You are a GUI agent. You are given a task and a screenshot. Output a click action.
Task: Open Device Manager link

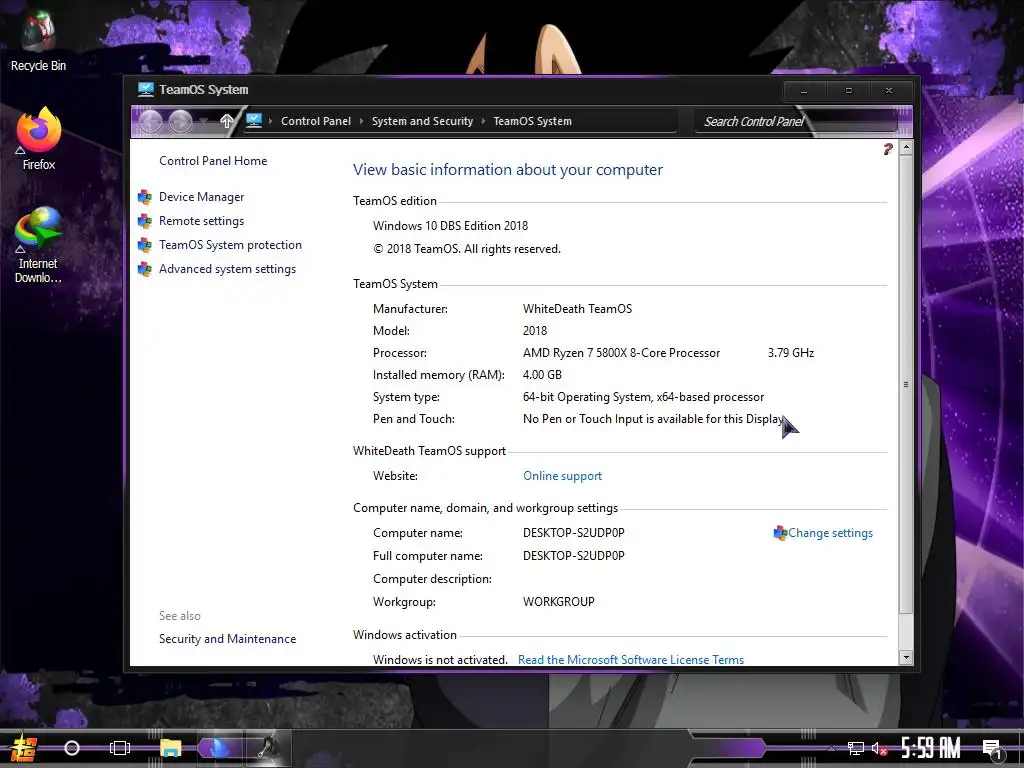(201, 197)
